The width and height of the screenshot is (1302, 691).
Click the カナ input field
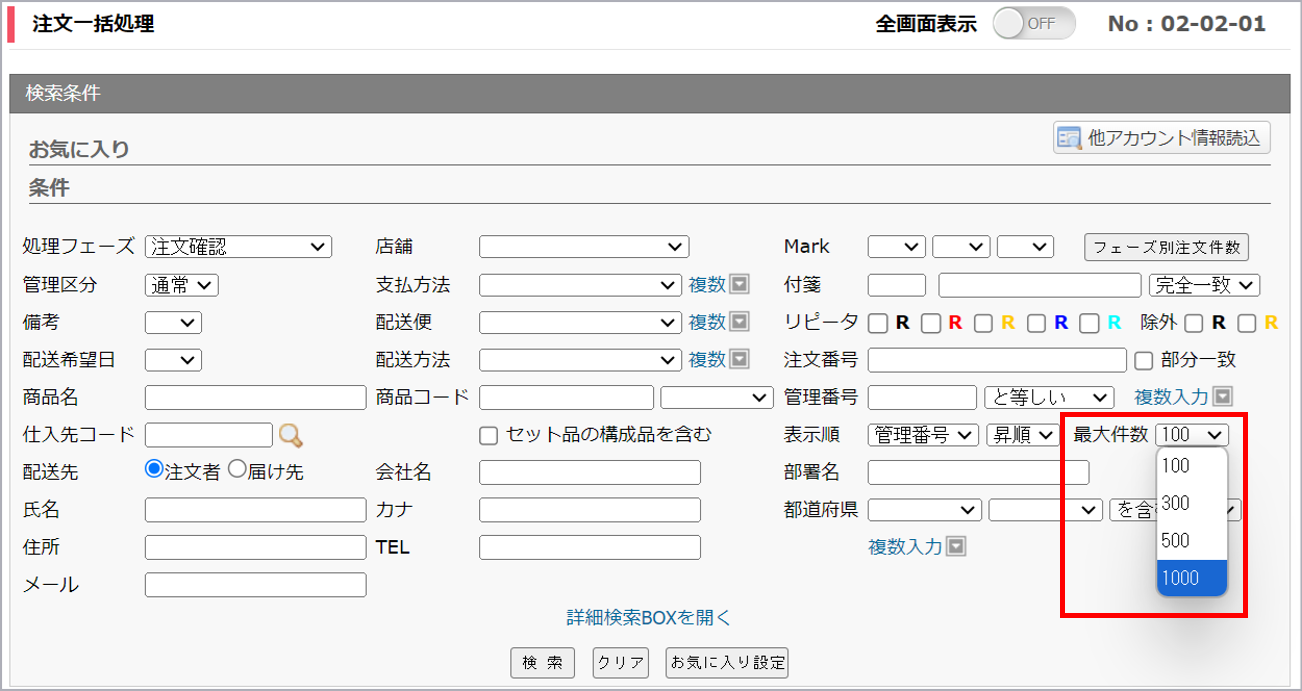pos(590,510)
